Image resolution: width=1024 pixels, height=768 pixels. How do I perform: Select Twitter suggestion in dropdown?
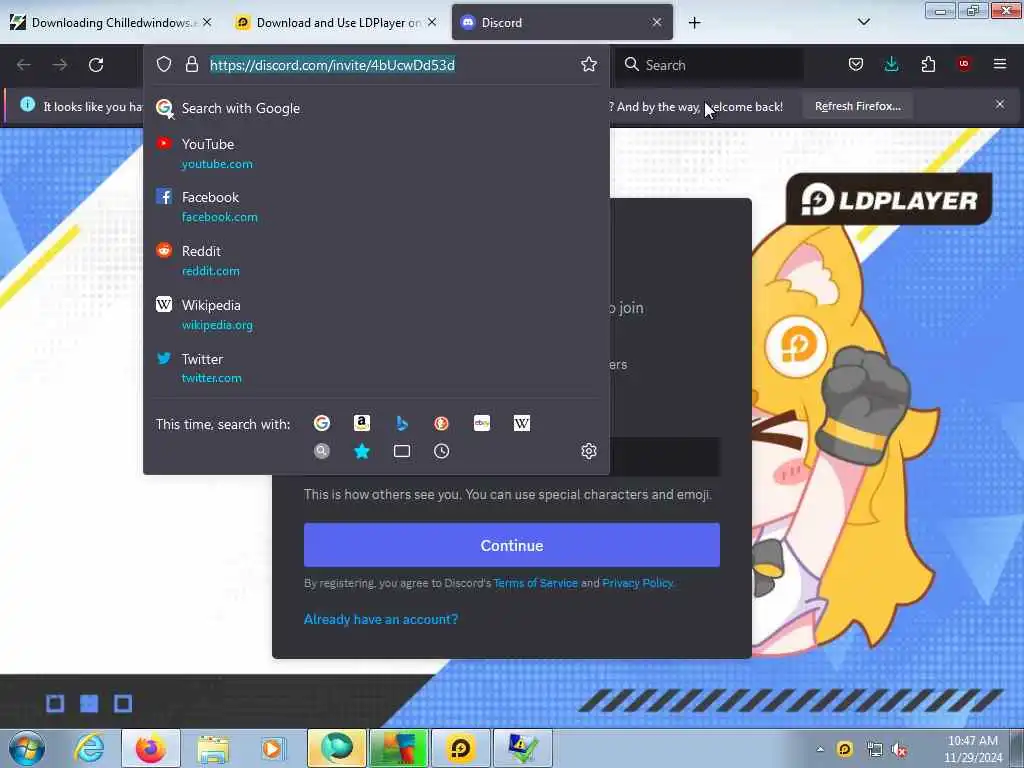(376, 368)
